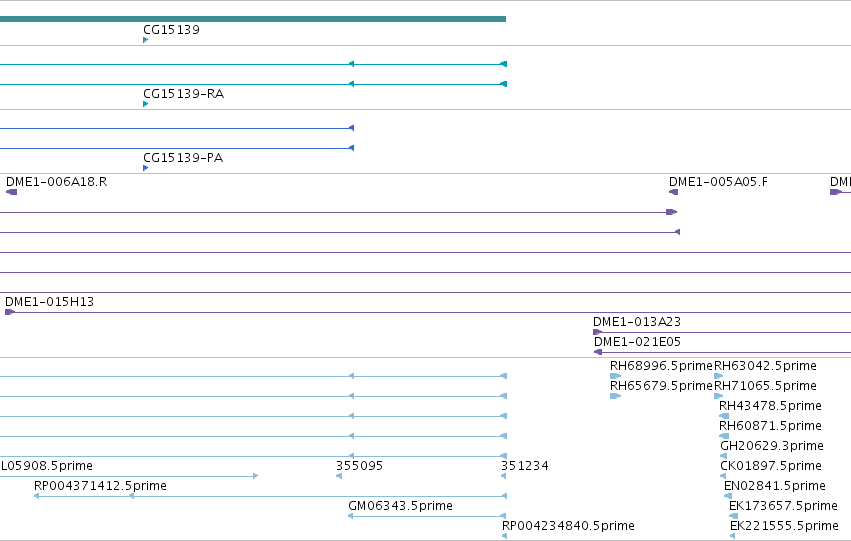Click the RH68996.5prime EST arrow
Screen dimensions: 851x541
point(615,376)
